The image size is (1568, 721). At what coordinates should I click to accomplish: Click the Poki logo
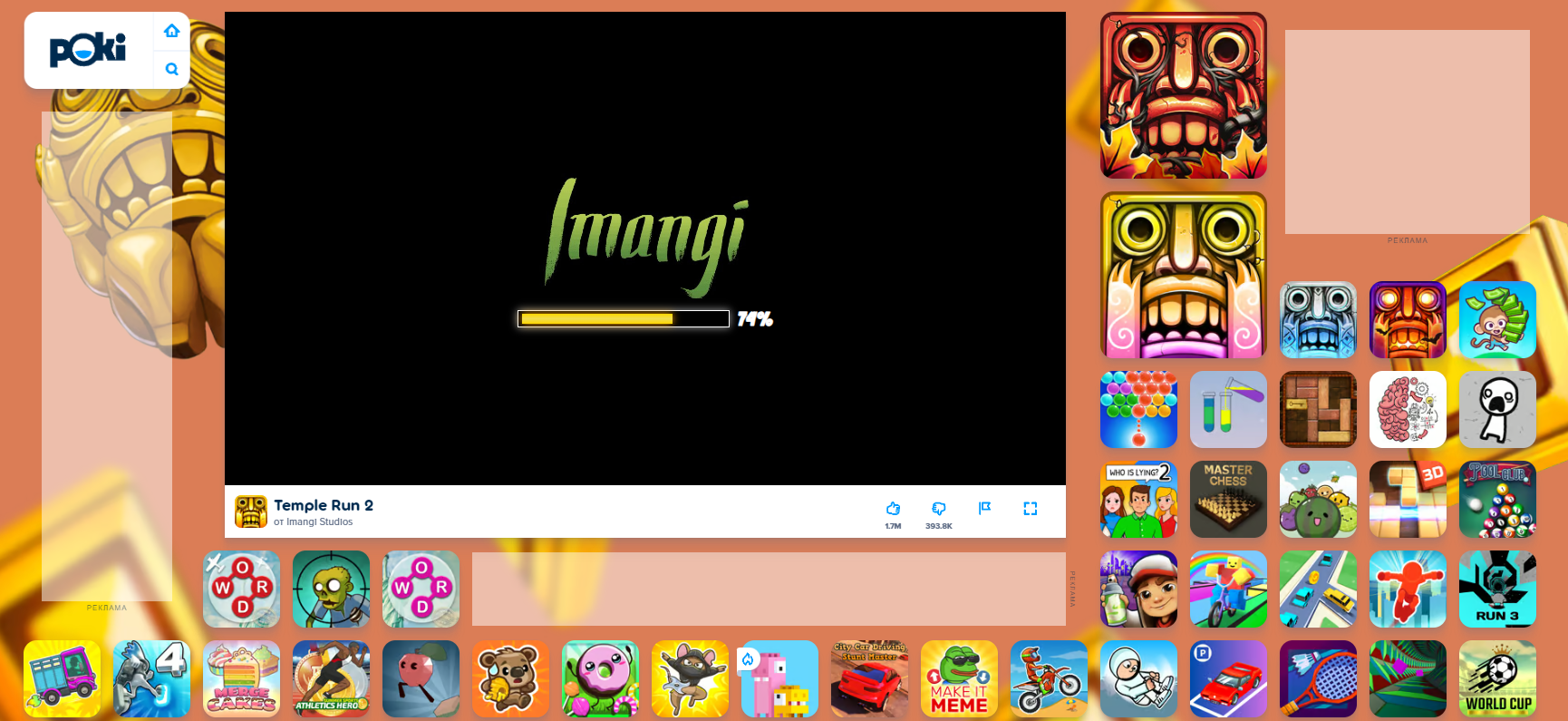tap(88, 50)
